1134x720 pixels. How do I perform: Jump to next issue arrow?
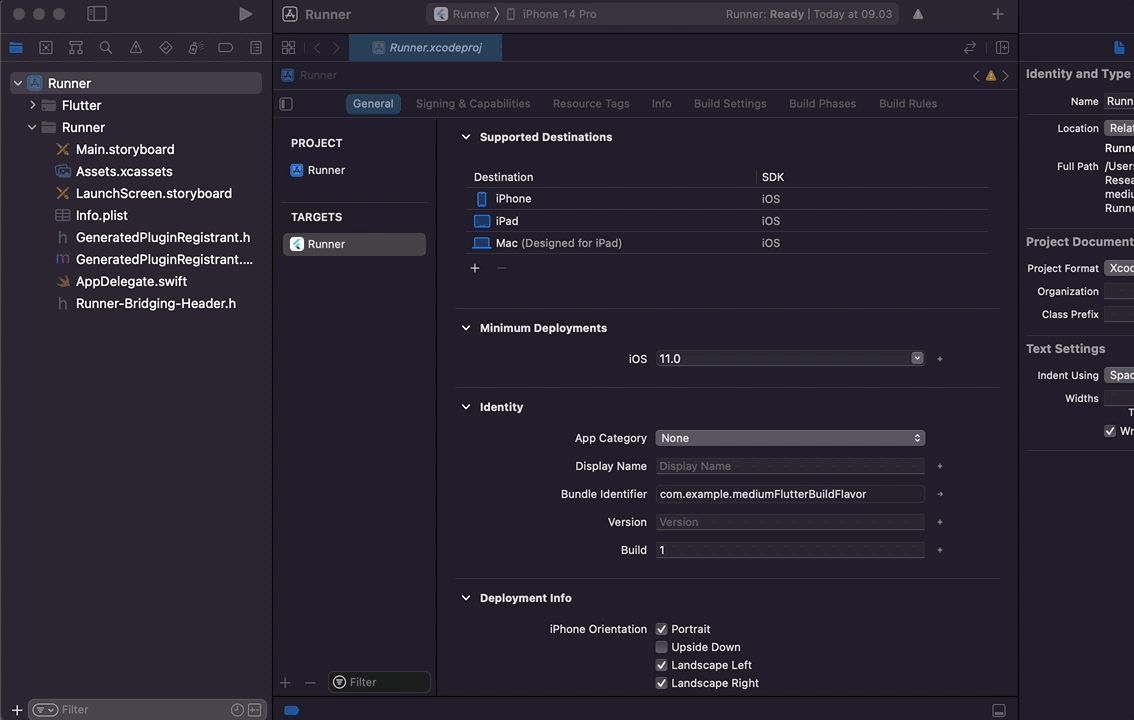[1005, 75]
